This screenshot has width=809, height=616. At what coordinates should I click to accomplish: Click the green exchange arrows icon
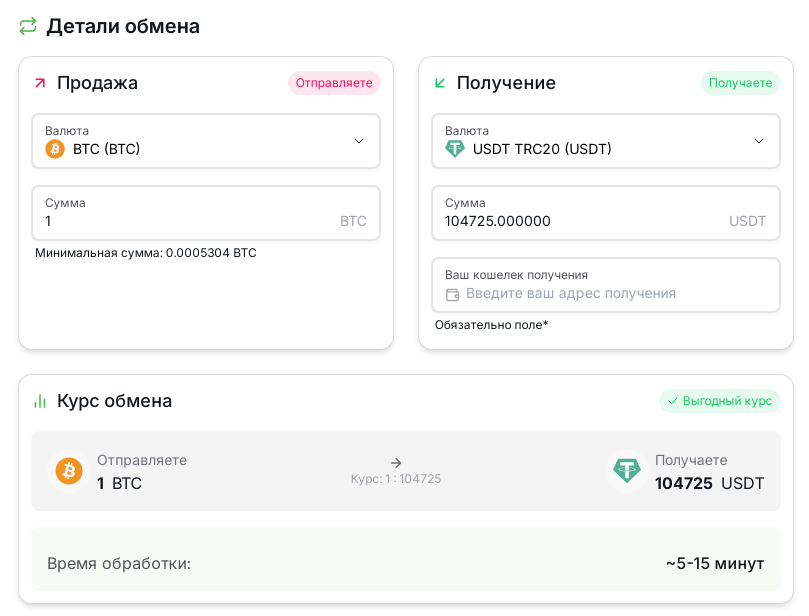tap(28, 26)
